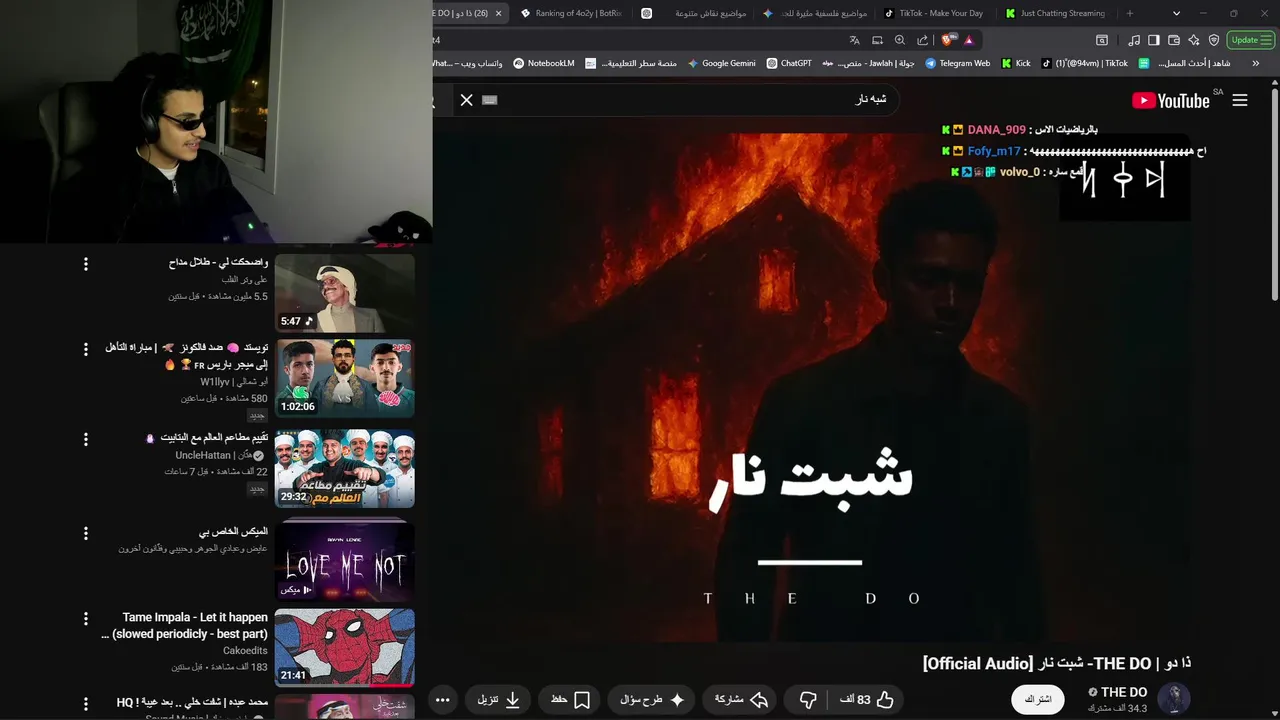This screenshot has height=720, width=1280.
Task: Open the YouTube hamburger guide menu
Action: click(1240, 100)
